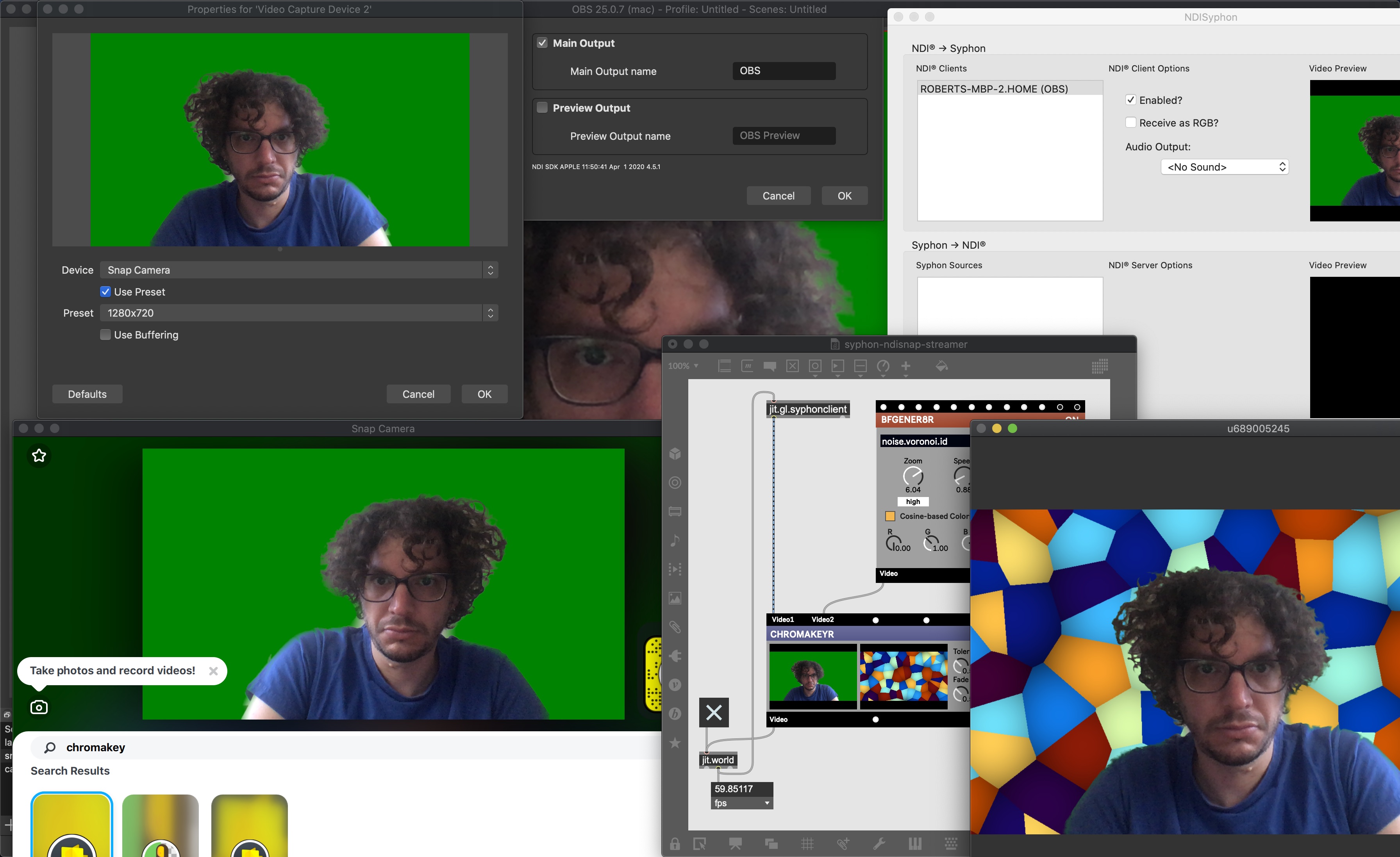Image resolution: width=1400 pixels, height=857 pixels.
Task: Click the Snap Camera take-photo camera icon
Action: [39, 707]
